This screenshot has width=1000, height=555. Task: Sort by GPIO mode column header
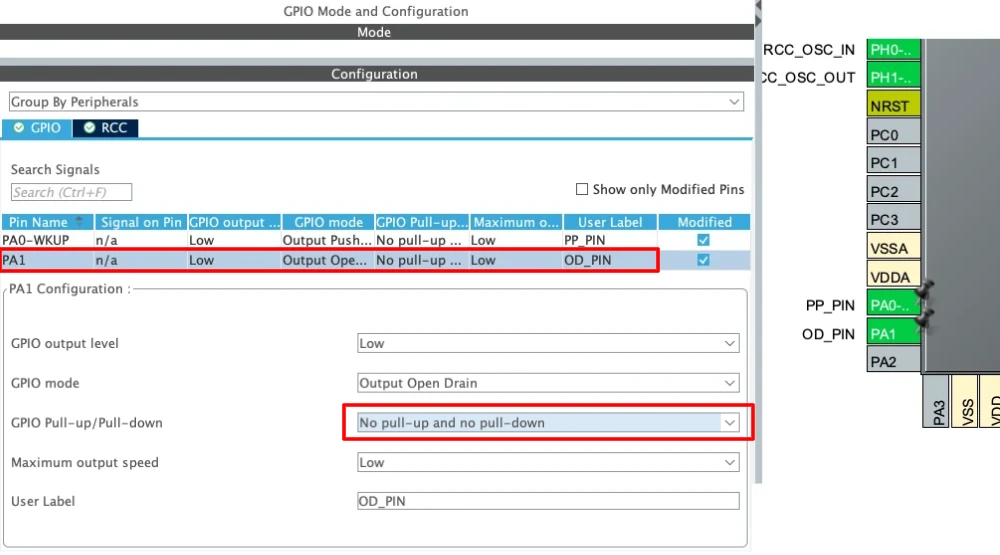tap(328, 222)
